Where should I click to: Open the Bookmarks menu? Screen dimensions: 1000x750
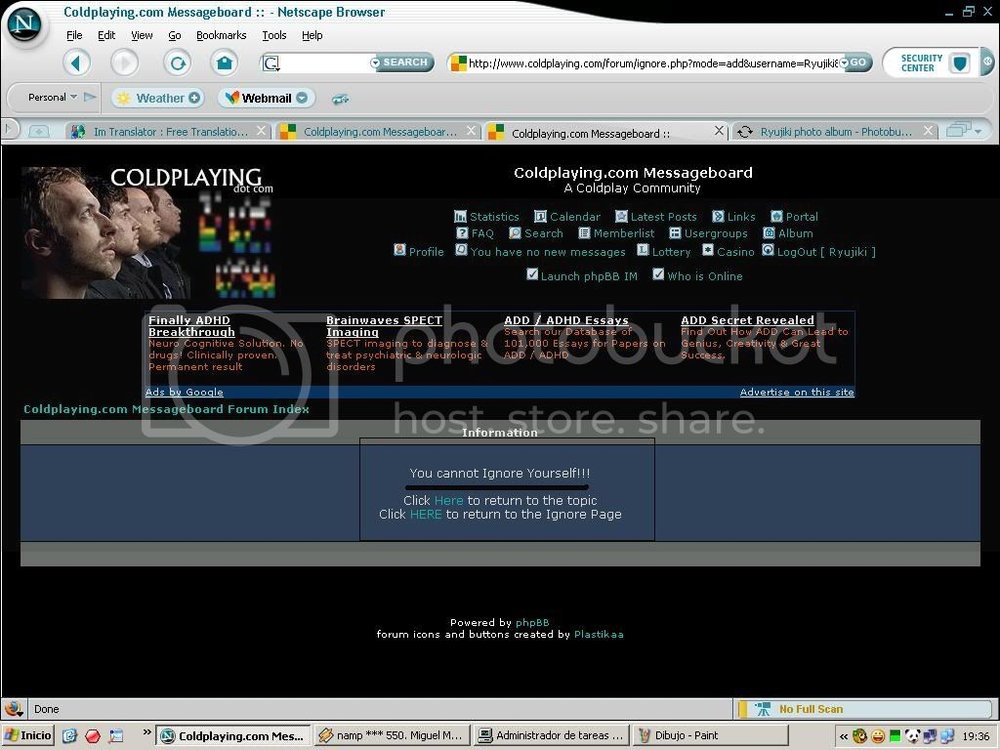[221, 36]
